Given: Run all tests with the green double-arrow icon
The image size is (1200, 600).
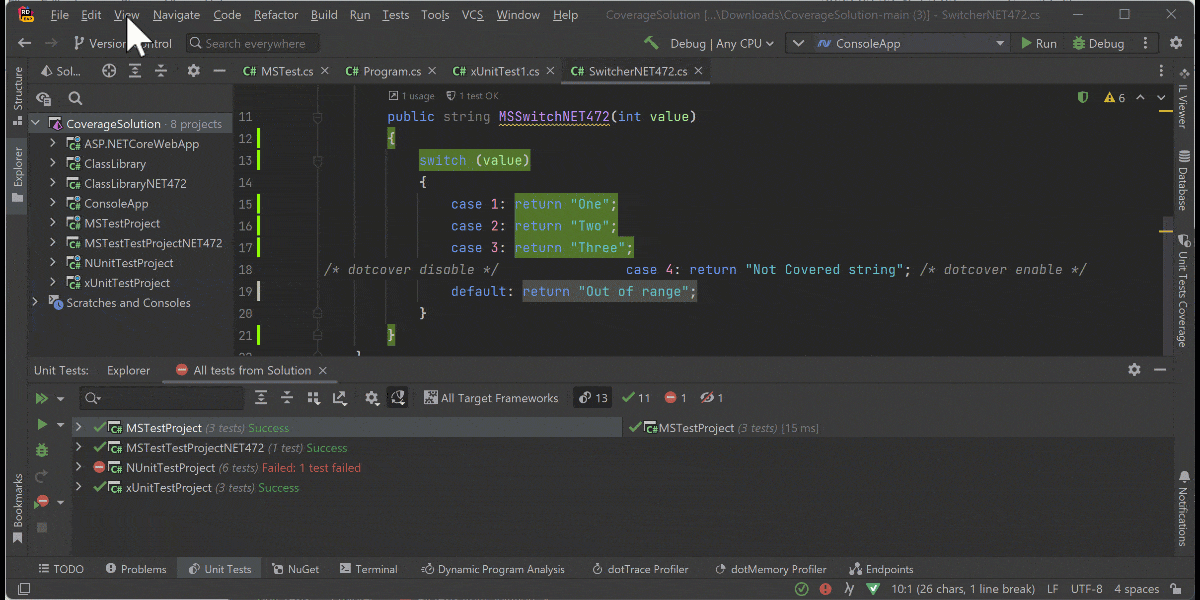Looking at the screenshot, I should click(x=44, y=398).
